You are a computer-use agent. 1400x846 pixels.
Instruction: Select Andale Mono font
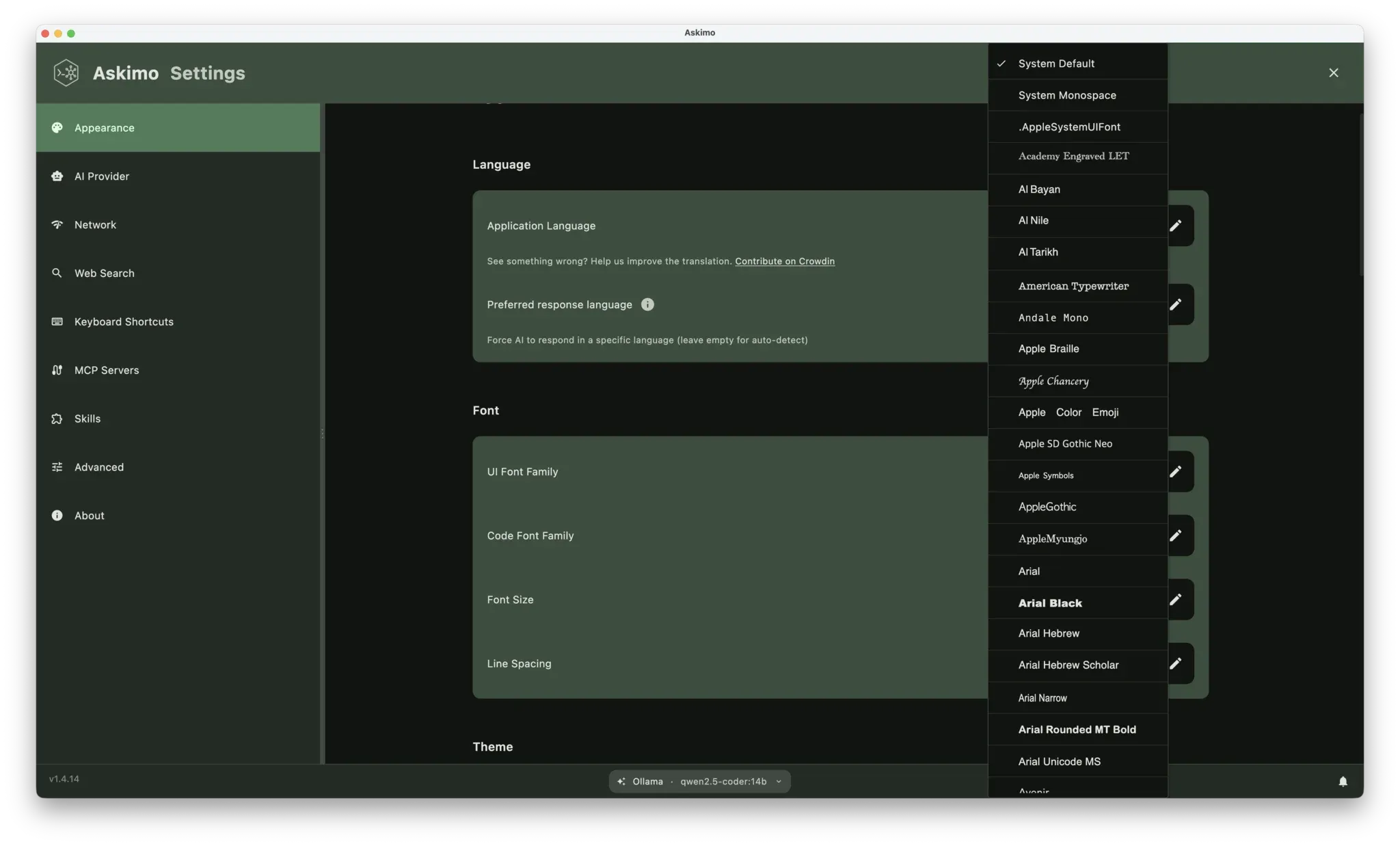point(1078,318)
